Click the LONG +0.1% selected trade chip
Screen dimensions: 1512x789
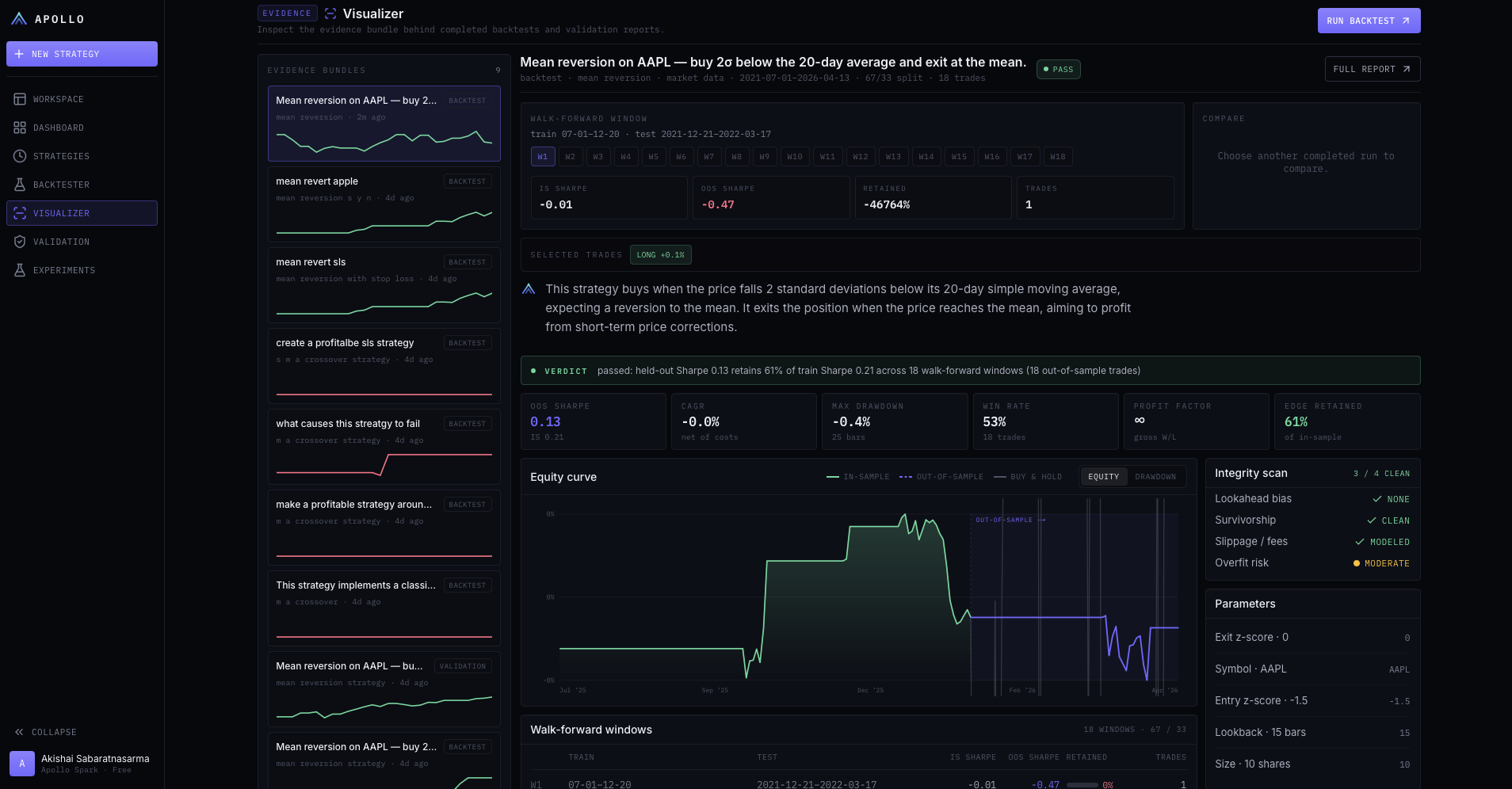[x=660, y=255]
